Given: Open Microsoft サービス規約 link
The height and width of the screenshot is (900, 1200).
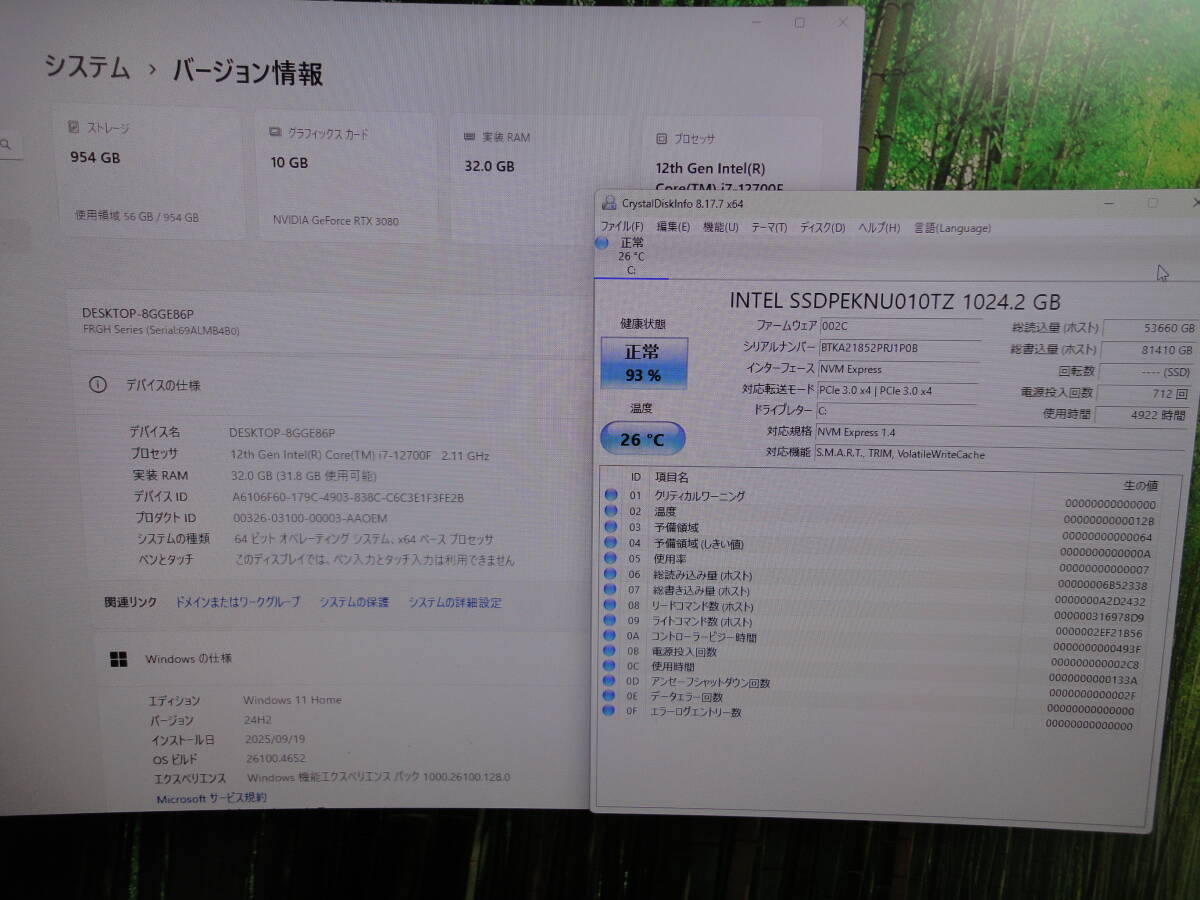Looking at the screenshot, I should [x=212, y=798].
